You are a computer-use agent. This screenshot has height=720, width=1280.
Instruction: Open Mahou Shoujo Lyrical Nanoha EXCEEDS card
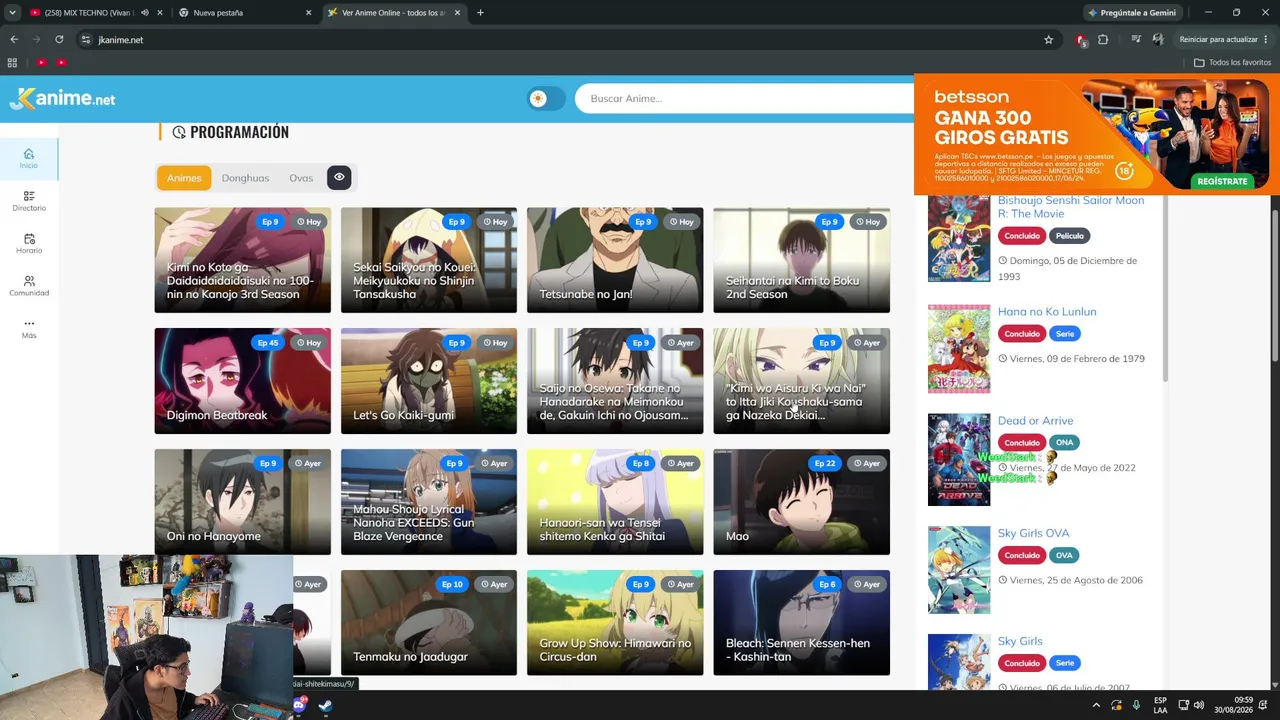pos(429,502)
